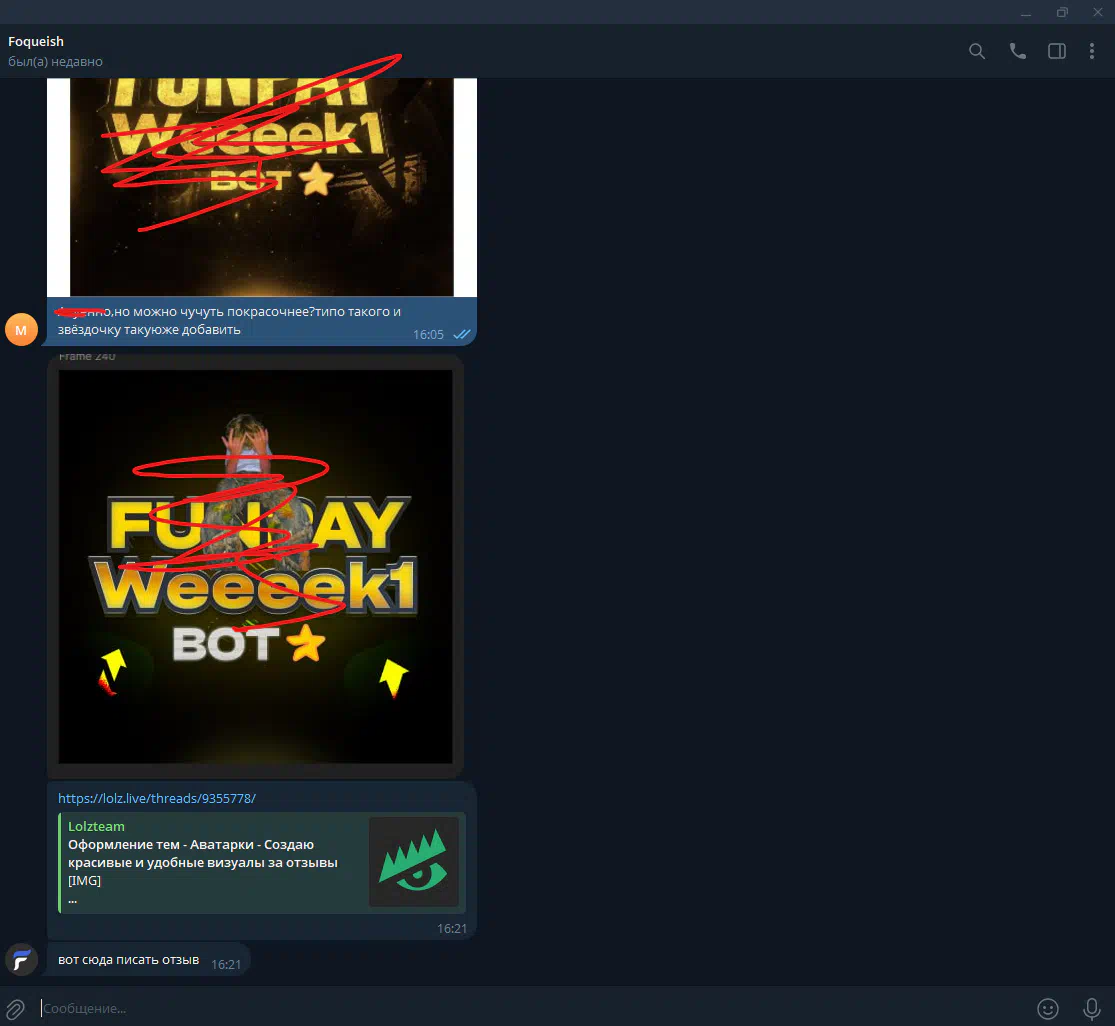Toggle the right info side panel
1115x1026 pixels.
point(1056,51)
